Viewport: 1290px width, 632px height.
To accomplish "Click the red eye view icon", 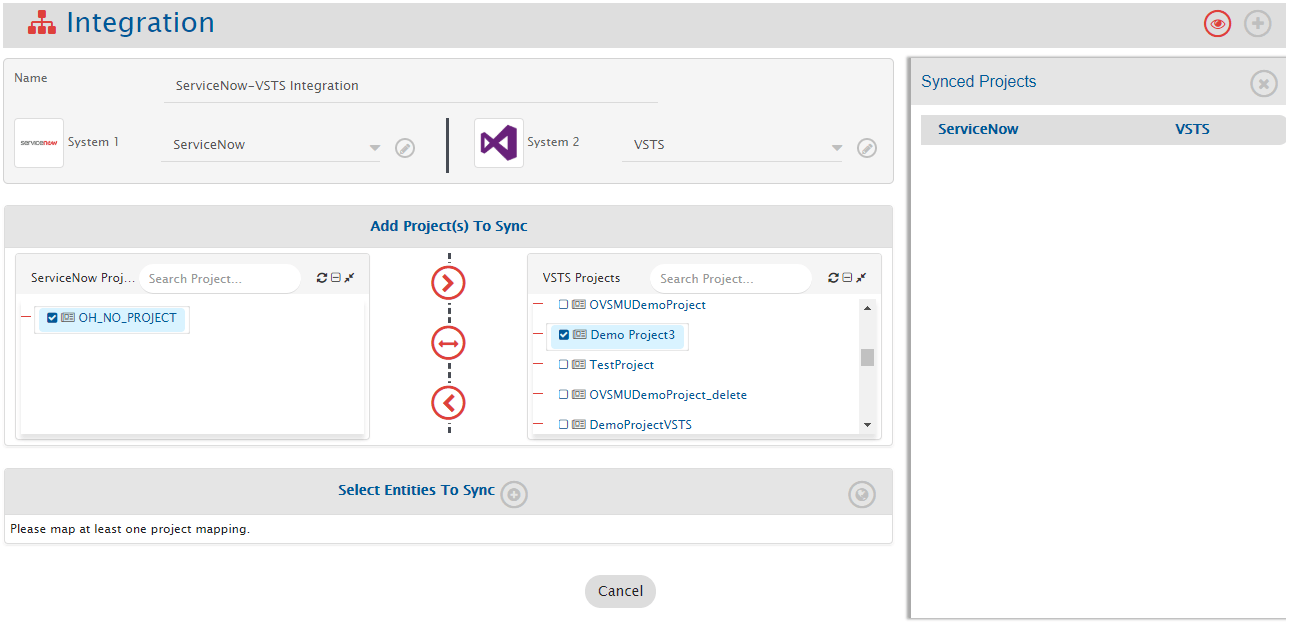I will pyautogui.click(x=1217, y=24).
